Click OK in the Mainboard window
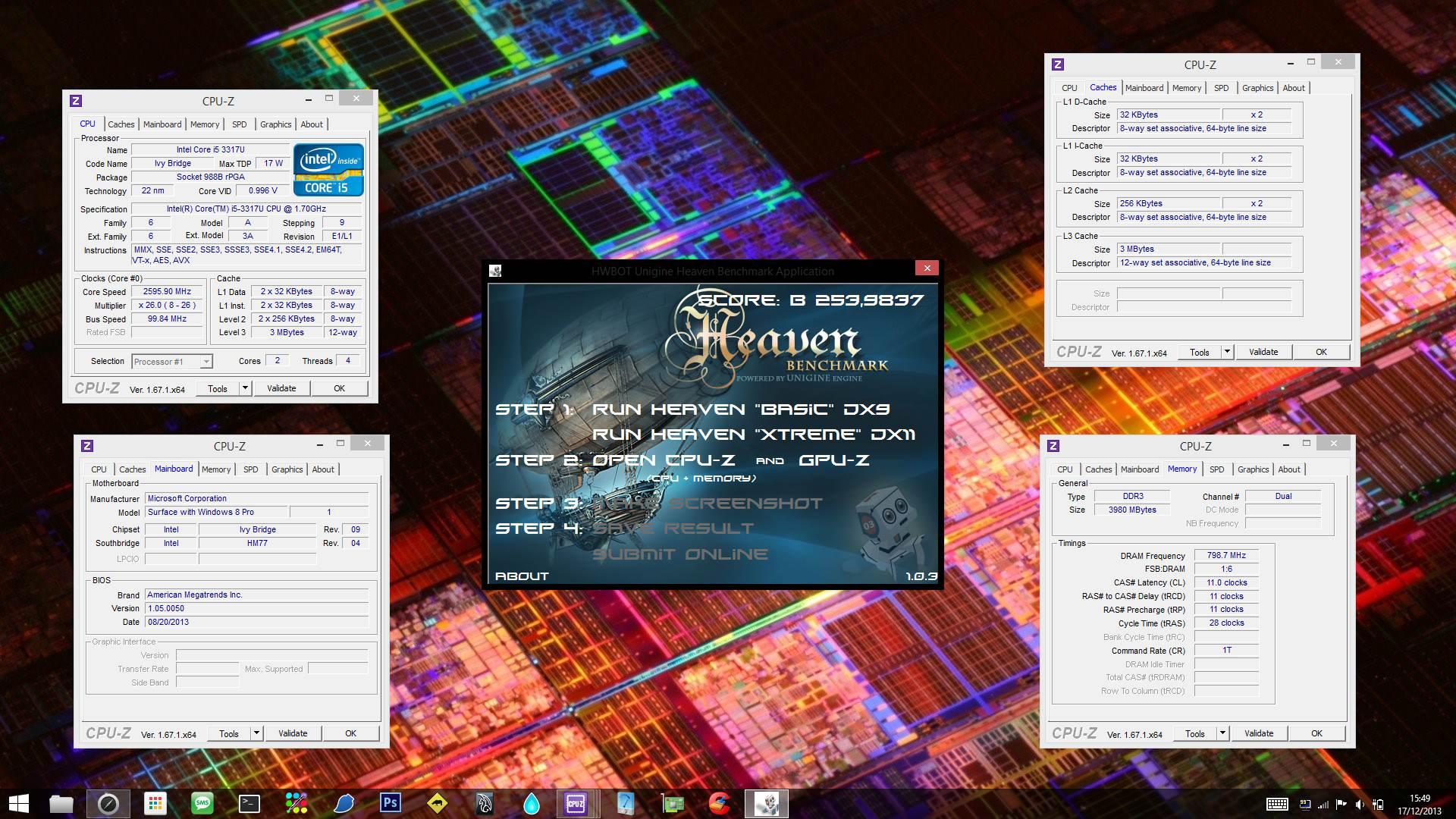1456x819 pixels. coord(350,733)
